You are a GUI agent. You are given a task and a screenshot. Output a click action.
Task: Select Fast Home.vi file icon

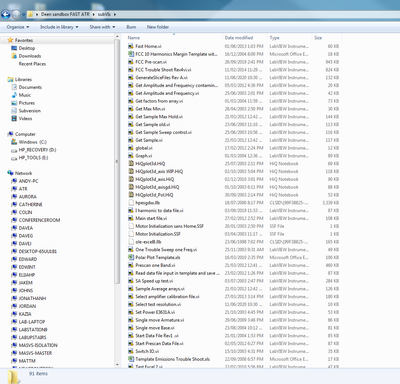click(x=131, y=46)
